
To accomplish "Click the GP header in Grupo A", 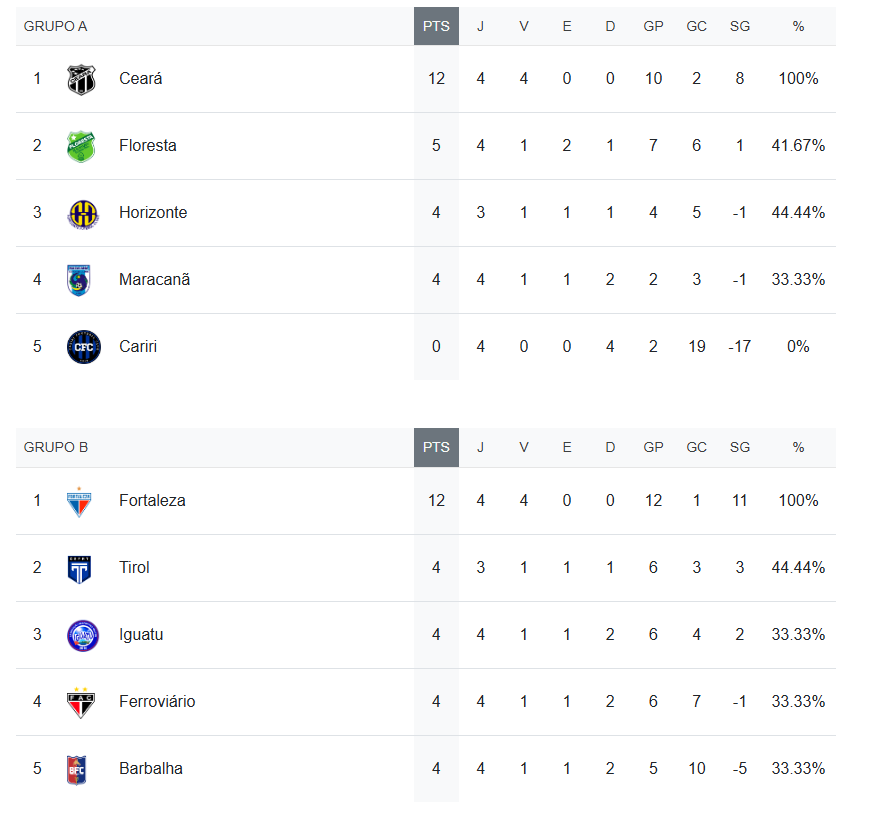I will click(x=653, y=26).
